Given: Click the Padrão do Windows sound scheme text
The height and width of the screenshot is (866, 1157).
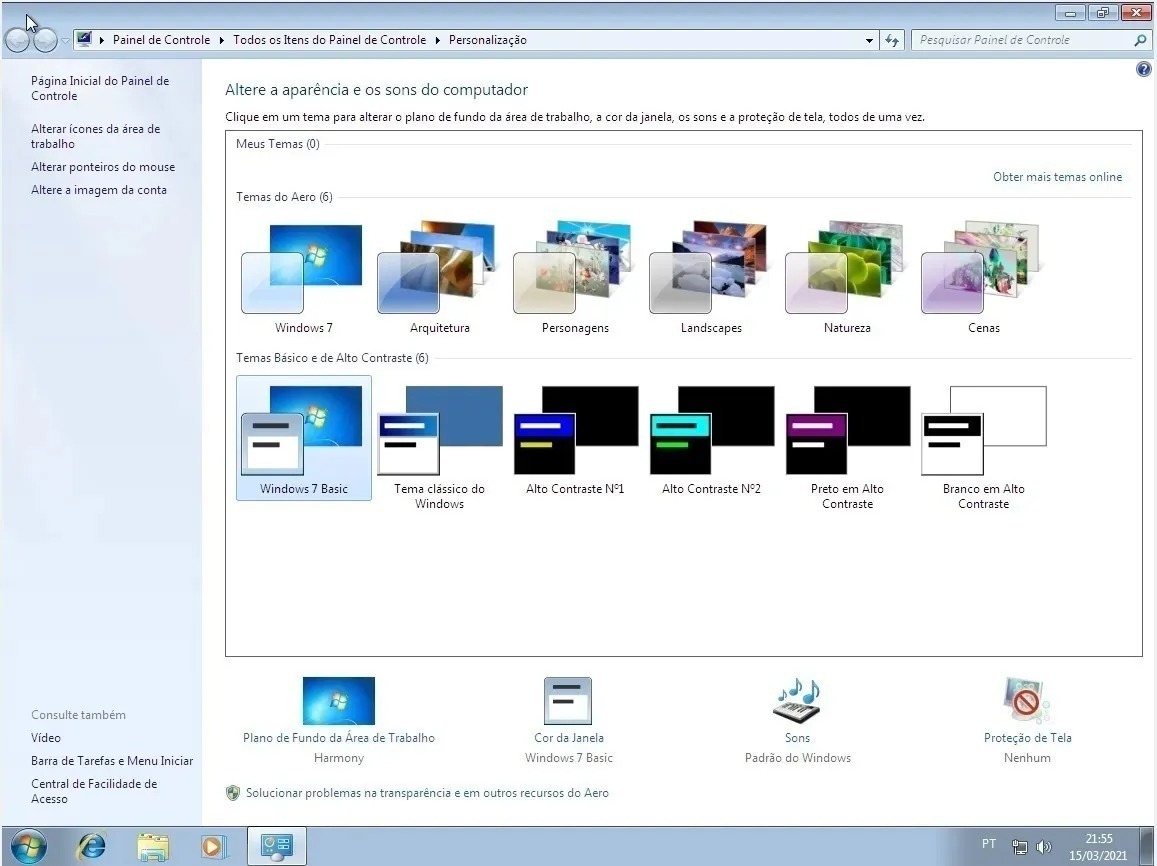Looking at the screenshot, I should (798, 758).
